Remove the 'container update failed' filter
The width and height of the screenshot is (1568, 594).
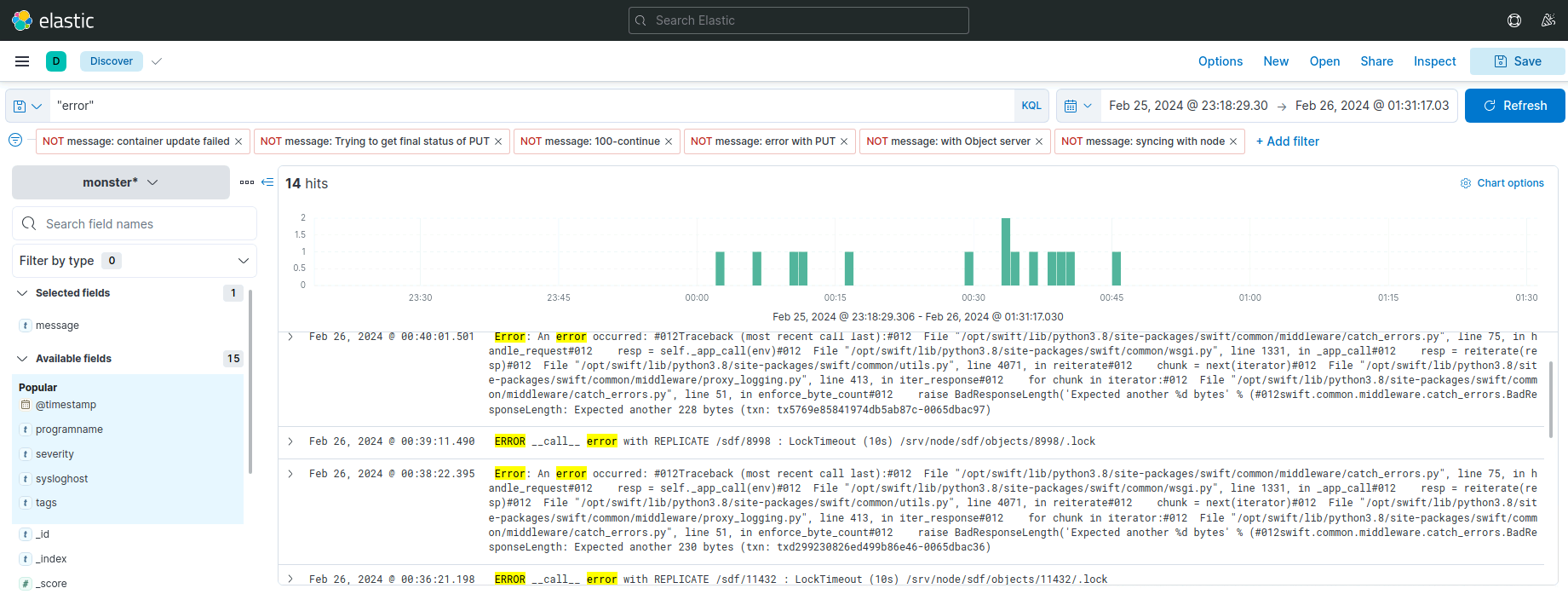tap(238, 141)
